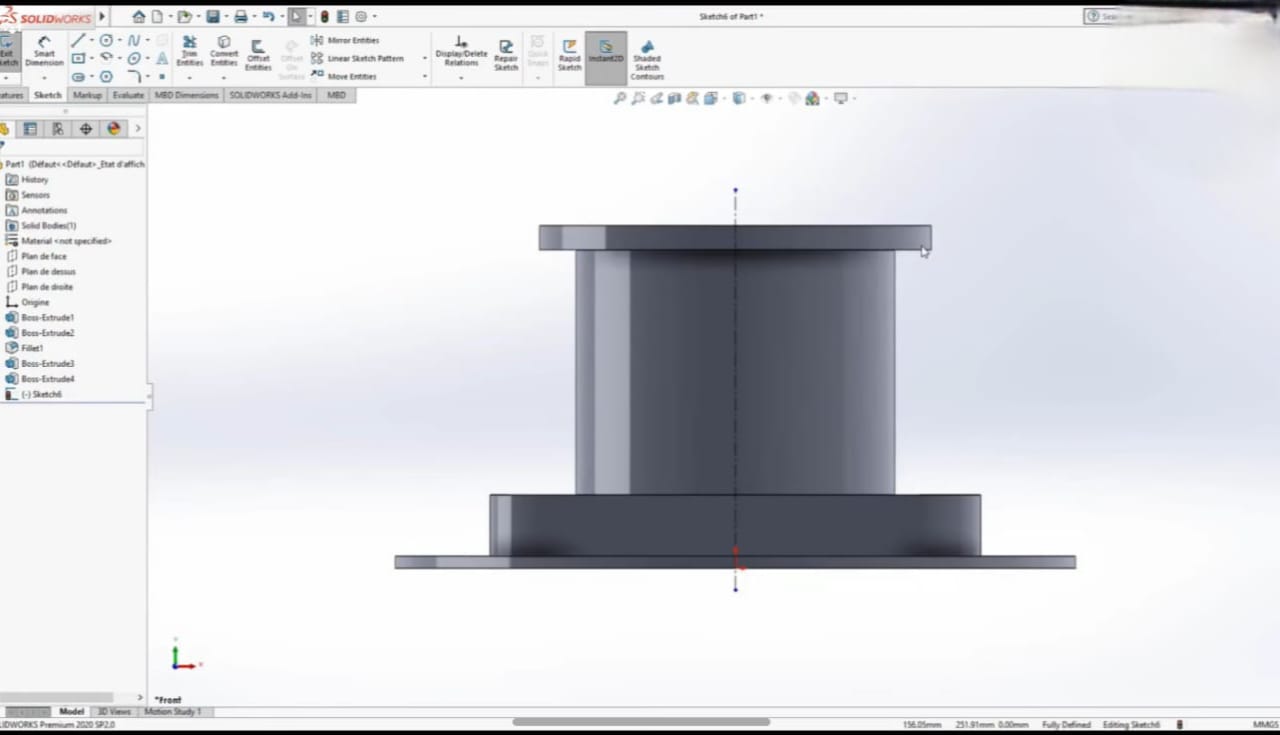
Task: Click the Convert Entities tool
Action: pyautogui.click(x=224, y=51)
